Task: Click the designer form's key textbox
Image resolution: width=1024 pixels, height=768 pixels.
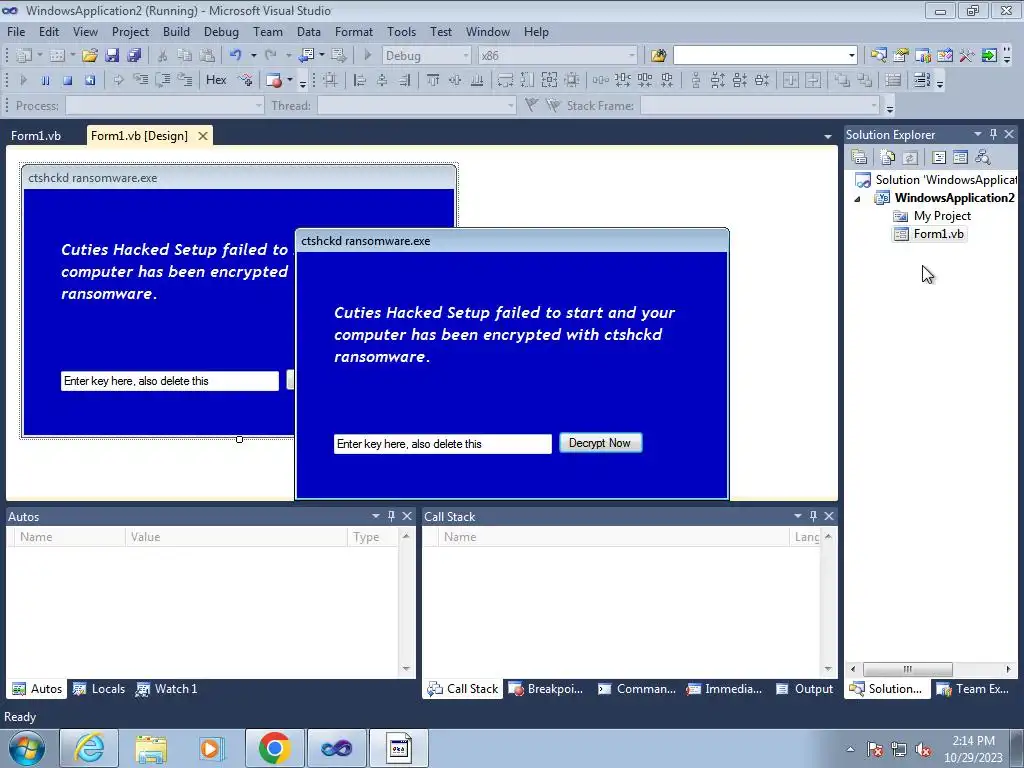Action: 170,381
